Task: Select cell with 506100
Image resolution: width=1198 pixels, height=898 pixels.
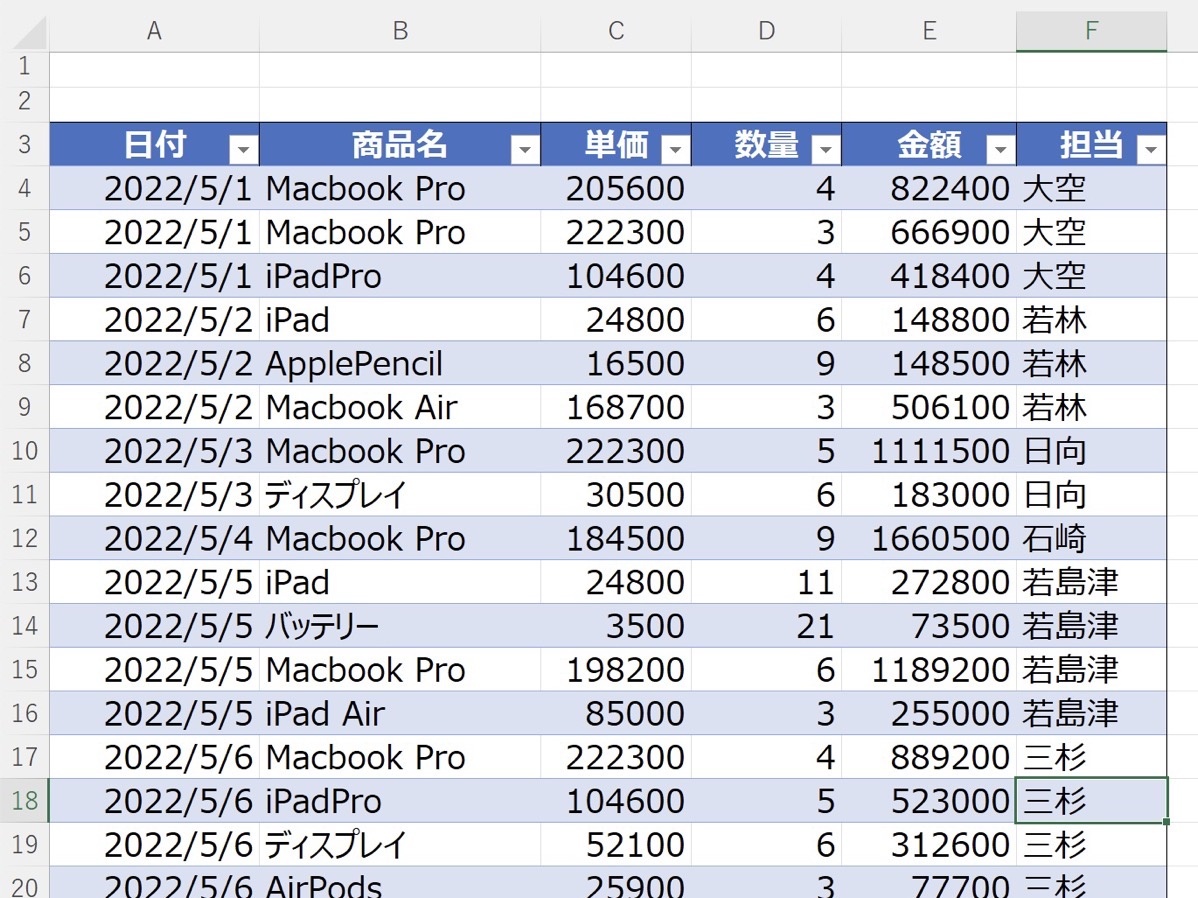Action: [x=929, y=407]
